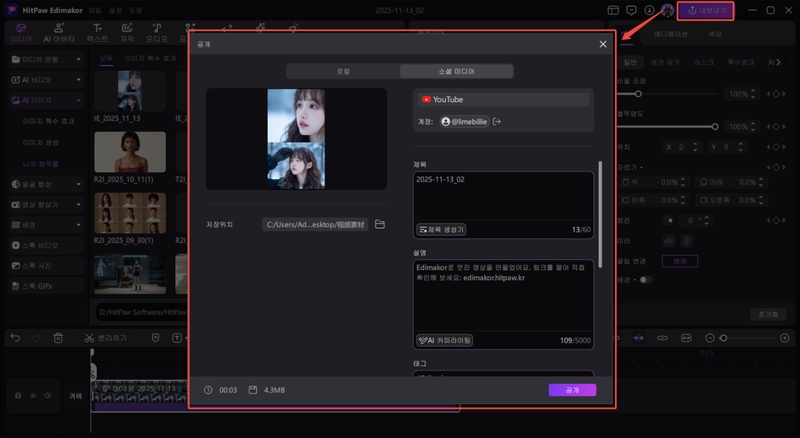Click the 제목 title text field
Image resolution: width=800 pixels, height=438 pixels.
[503, 197]
